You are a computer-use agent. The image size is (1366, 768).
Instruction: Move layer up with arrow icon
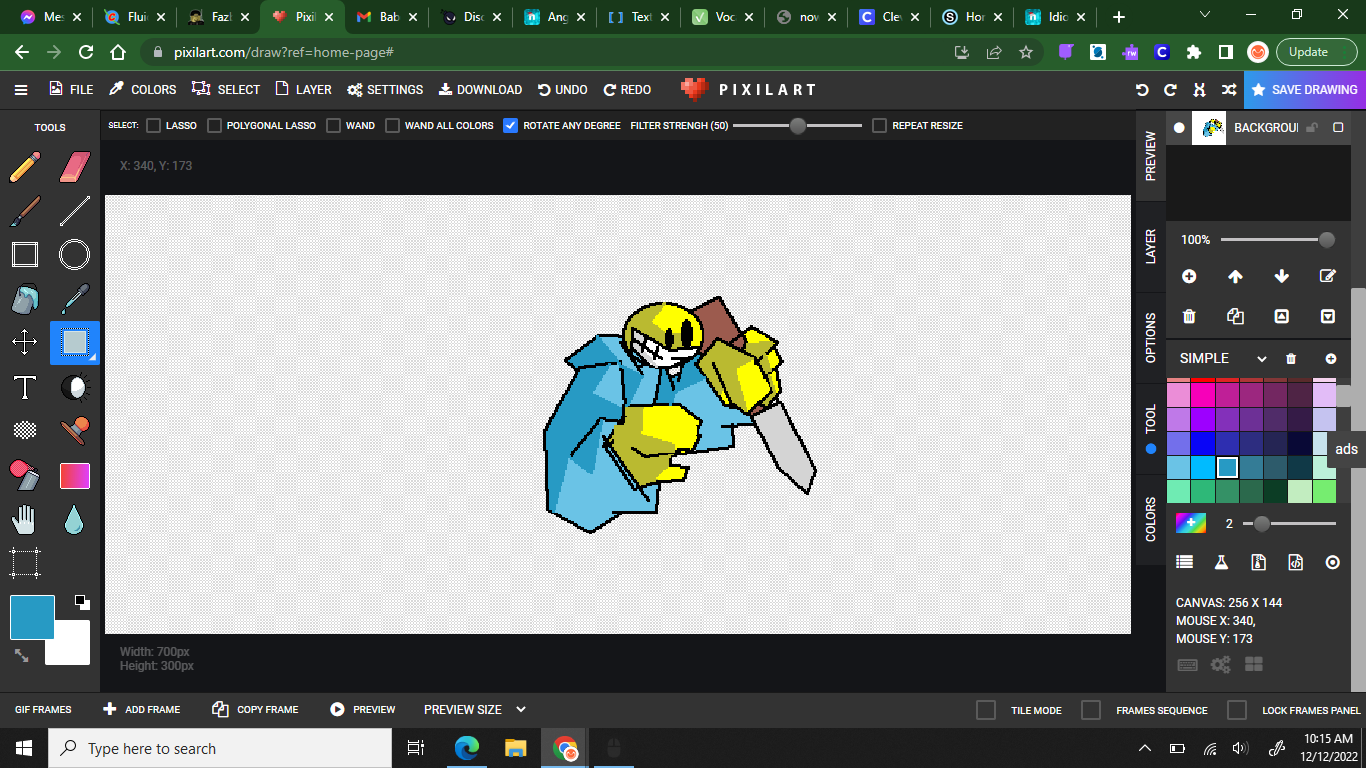click(x=1235, y=277)
